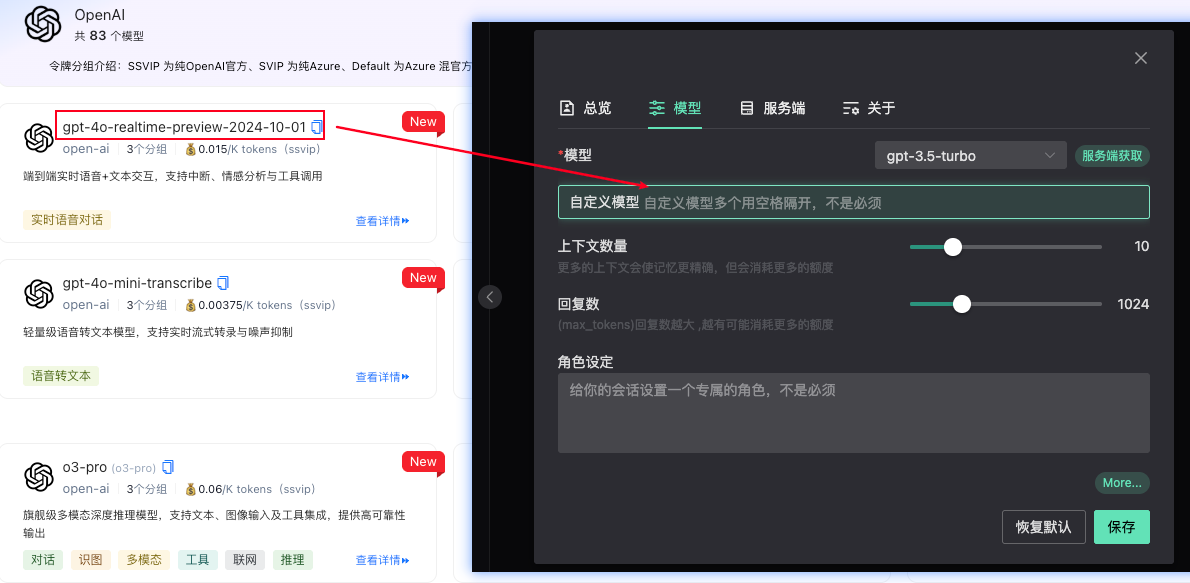Click the OpenAI logo in the header
The height and width of the screenshot is (583, 1190).
(42, 24)
